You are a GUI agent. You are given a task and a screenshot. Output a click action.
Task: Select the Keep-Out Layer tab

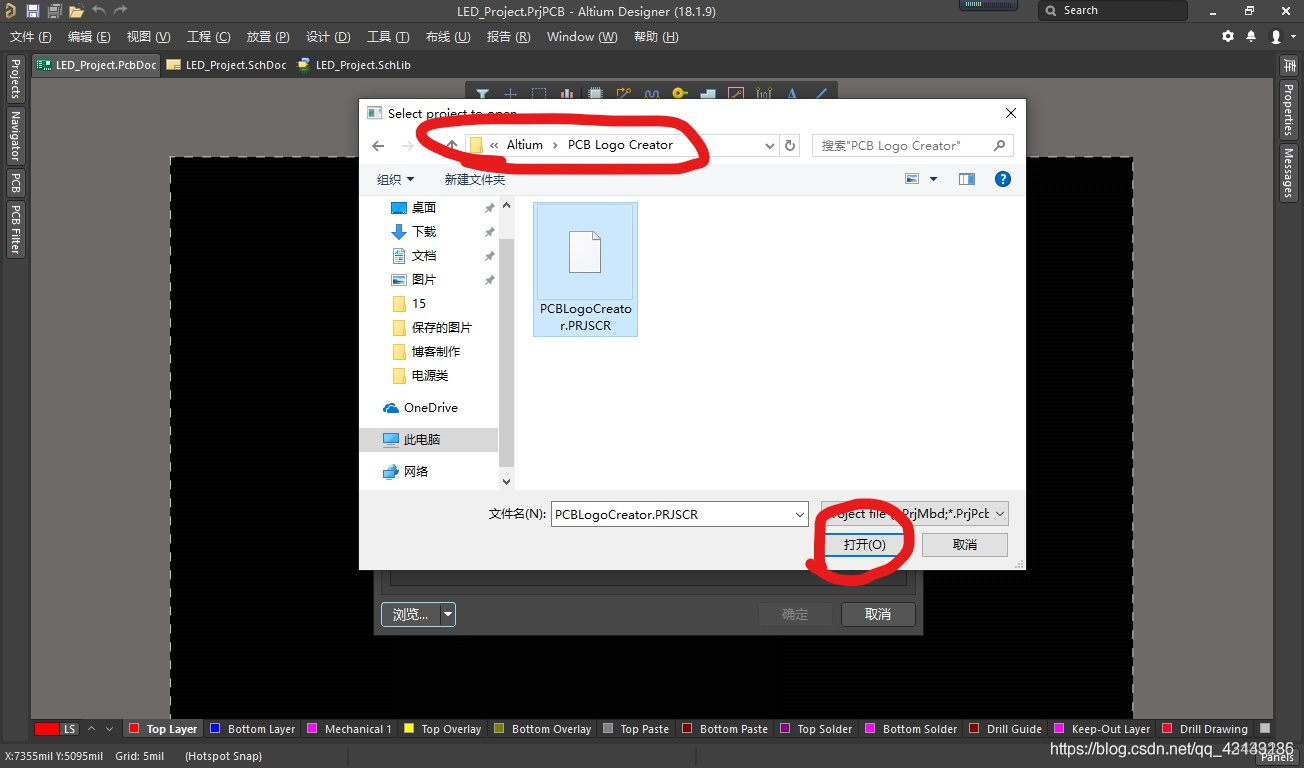click(x=1102, y=729)
